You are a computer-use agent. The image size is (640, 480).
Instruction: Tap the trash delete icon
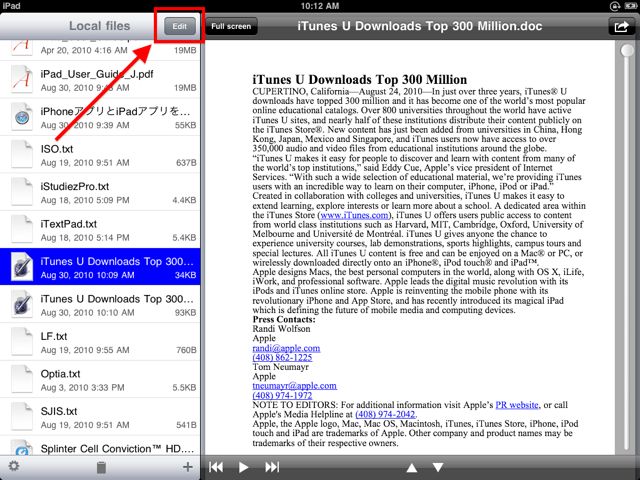(x=101, y=467)
